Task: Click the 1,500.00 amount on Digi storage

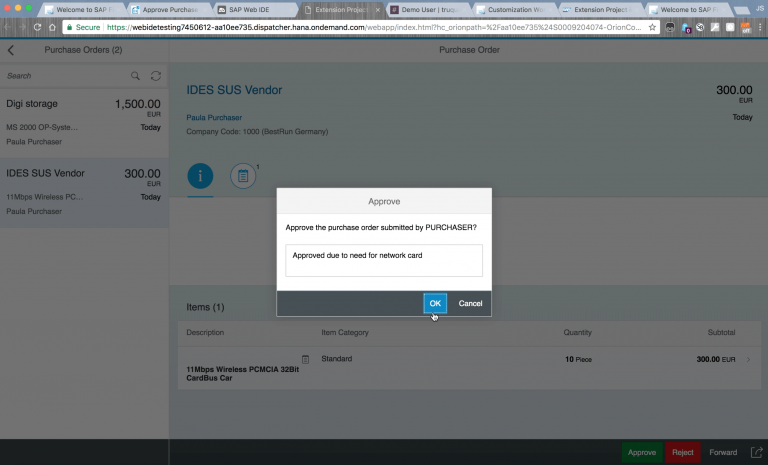Action: pos(138,104)
